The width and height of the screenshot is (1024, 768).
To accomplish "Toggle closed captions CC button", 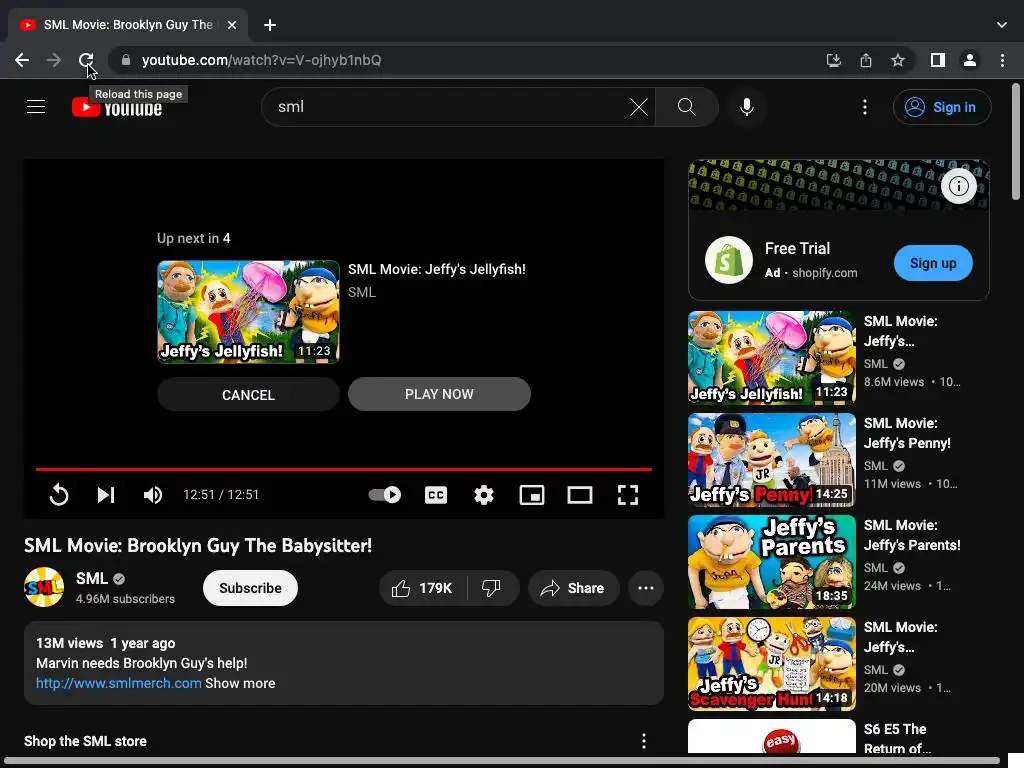I will [436, 494].
